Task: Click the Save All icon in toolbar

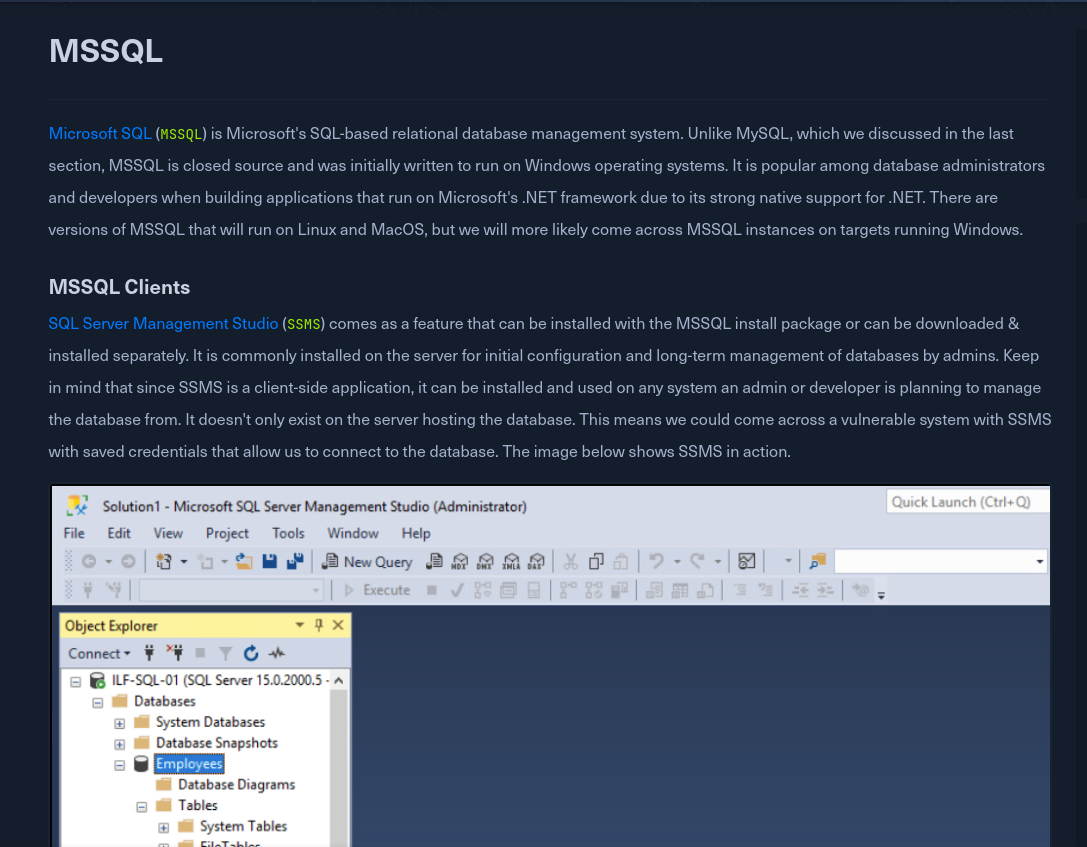Action: click(x=295, y=561)
